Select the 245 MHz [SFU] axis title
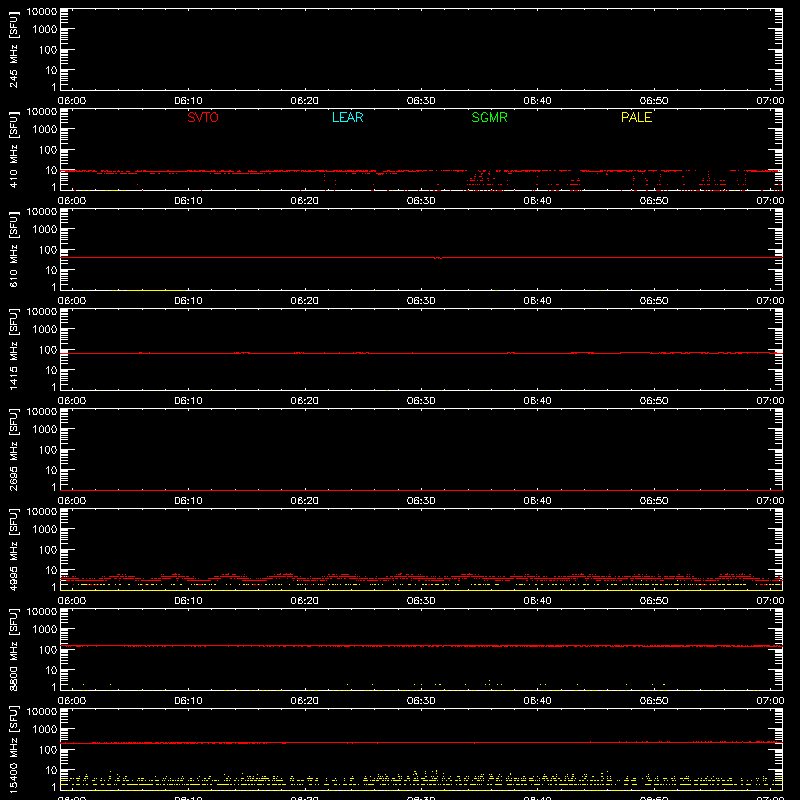Viewport: 800px width, 800px height. tap(13, 49)
